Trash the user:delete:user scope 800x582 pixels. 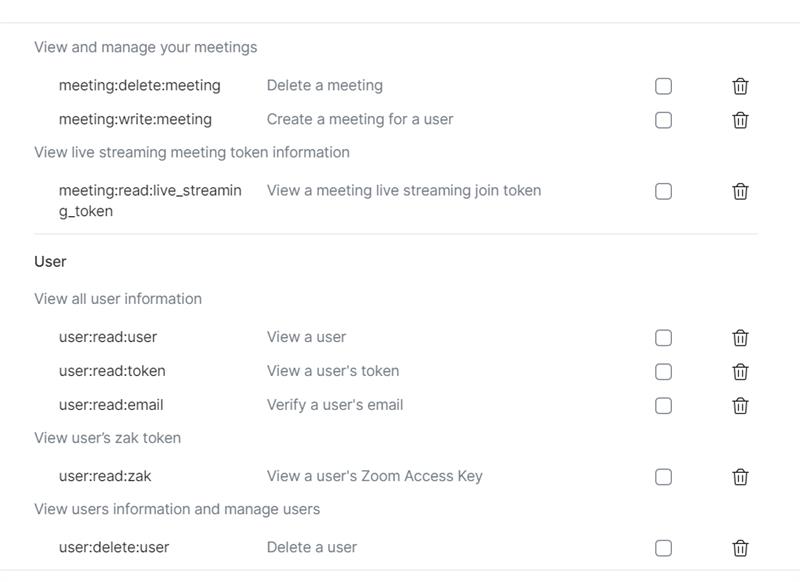pyautogui.click(x=740, y=548)
